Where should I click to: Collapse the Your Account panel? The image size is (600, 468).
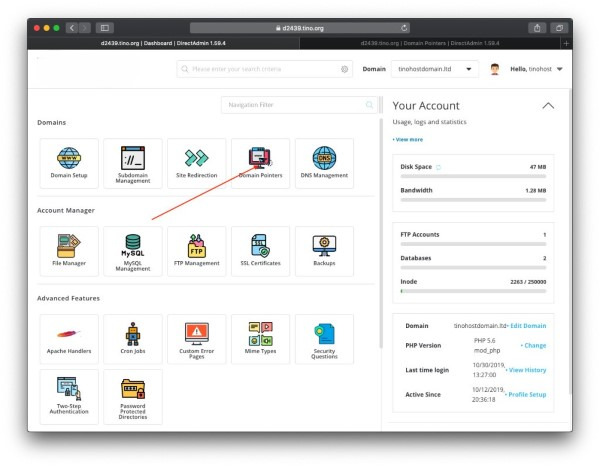point(547,105)
